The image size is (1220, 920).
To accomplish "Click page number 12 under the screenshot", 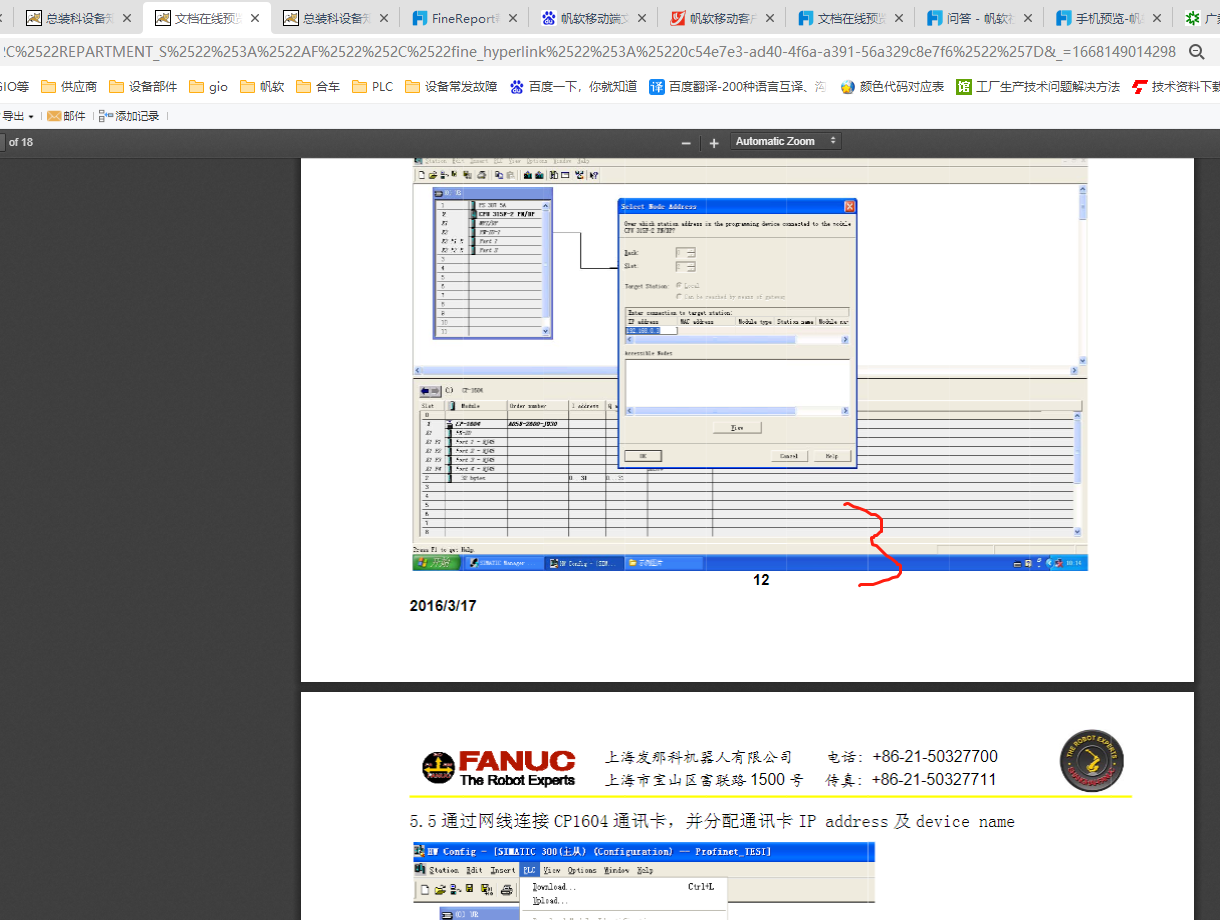I will [x=761, y=580].
